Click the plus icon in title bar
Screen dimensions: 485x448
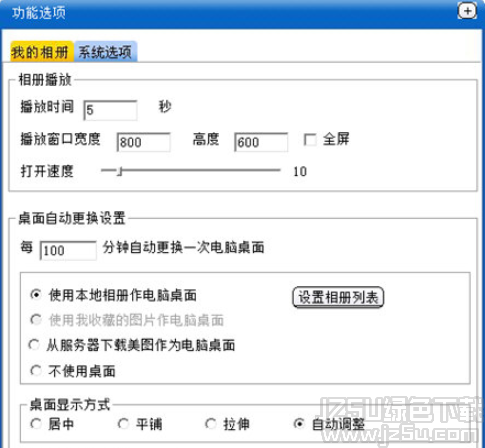[x=467, y=11]
